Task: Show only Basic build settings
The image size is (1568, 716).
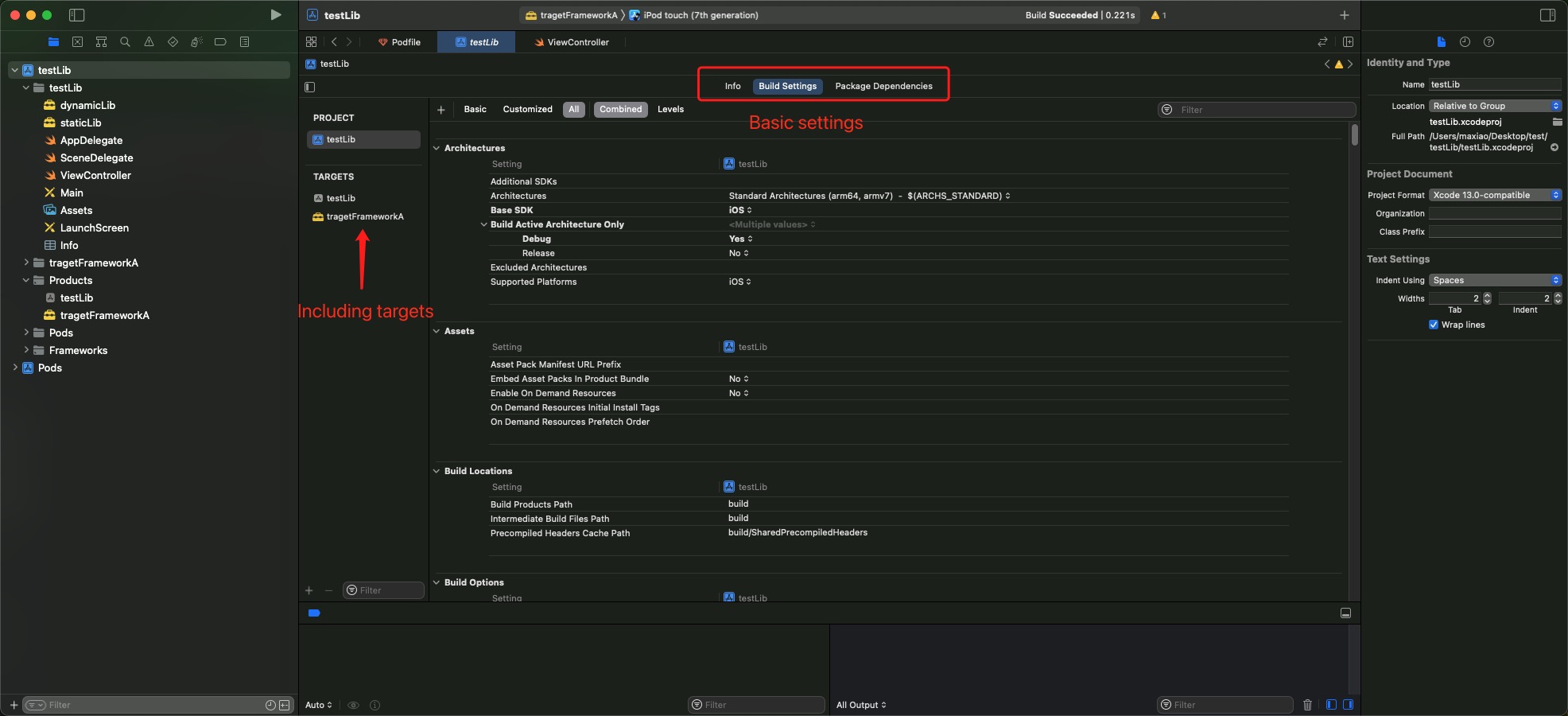Action: click(475, 110)
